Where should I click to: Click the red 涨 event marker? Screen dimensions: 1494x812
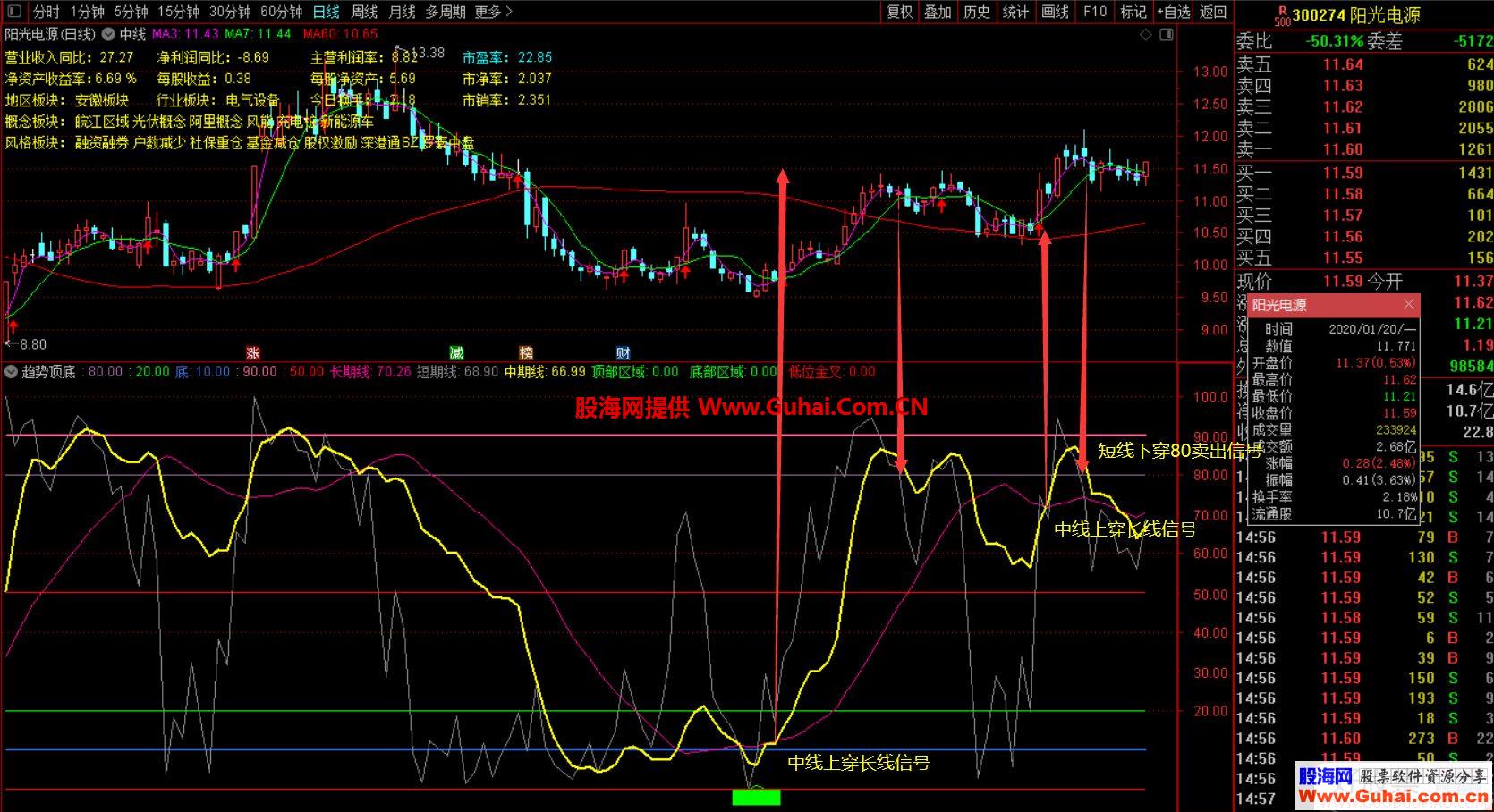(x=252, y=353)
